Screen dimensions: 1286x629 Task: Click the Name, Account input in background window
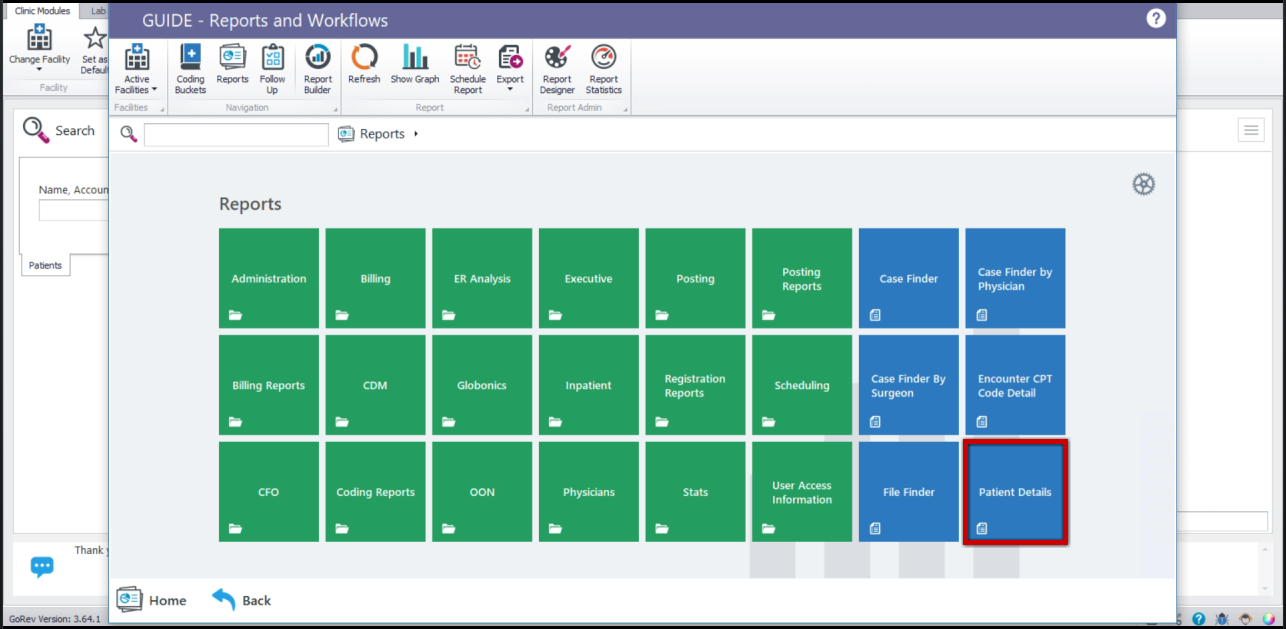coord(74,211)
